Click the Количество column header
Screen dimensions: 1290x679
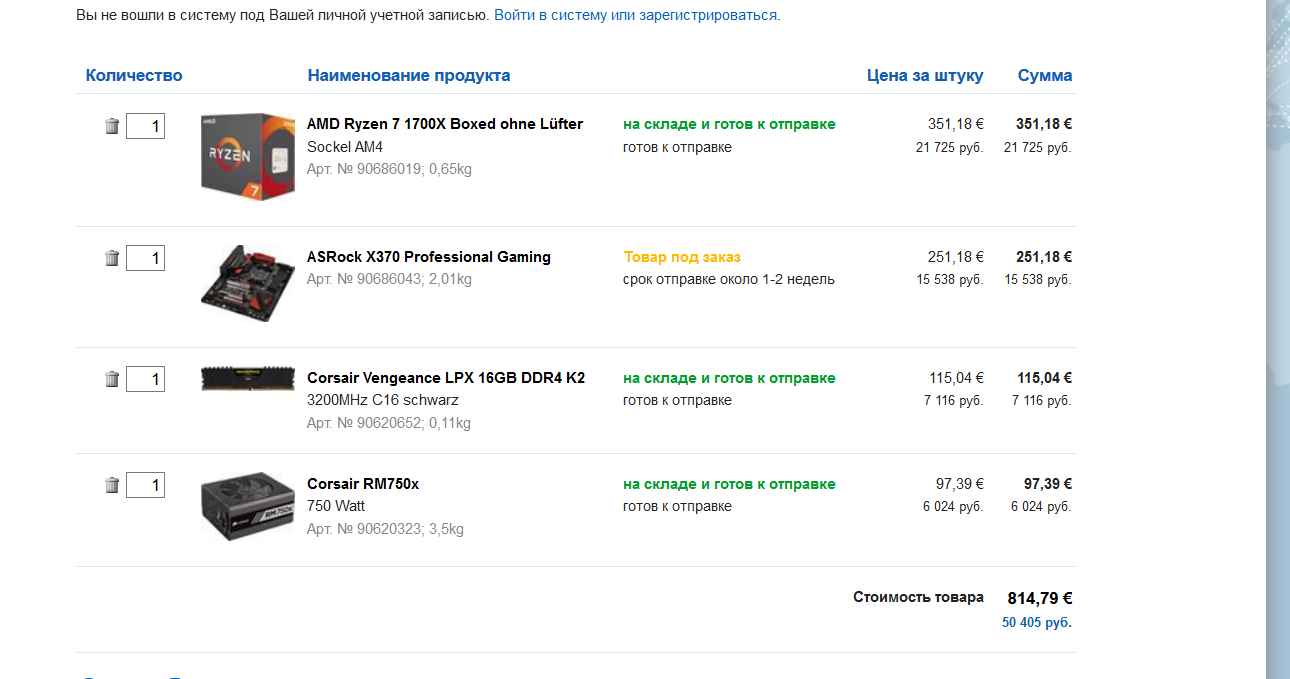(x=134, y=76)
